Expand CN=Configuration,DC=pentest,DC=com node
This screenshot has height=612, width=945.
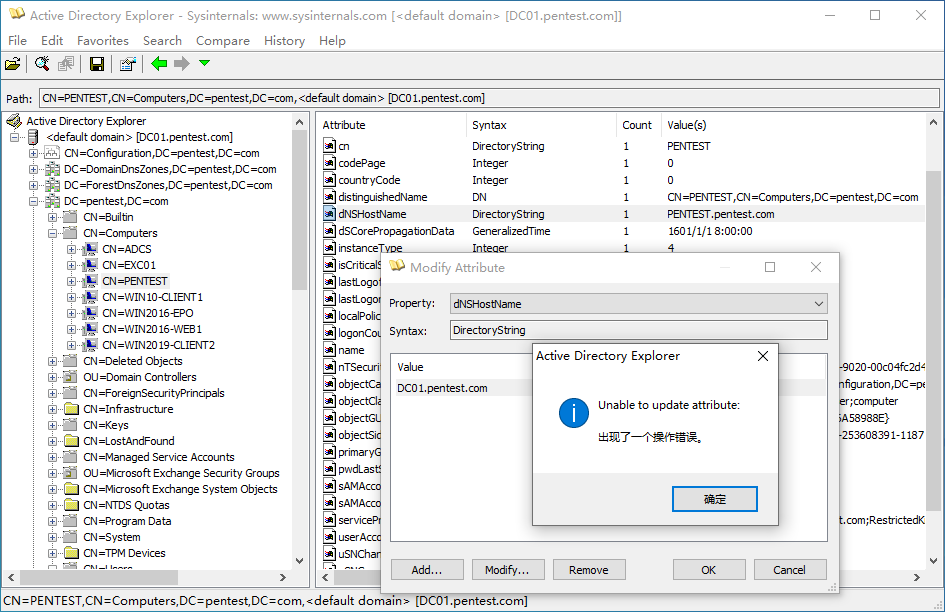[34, 153]
